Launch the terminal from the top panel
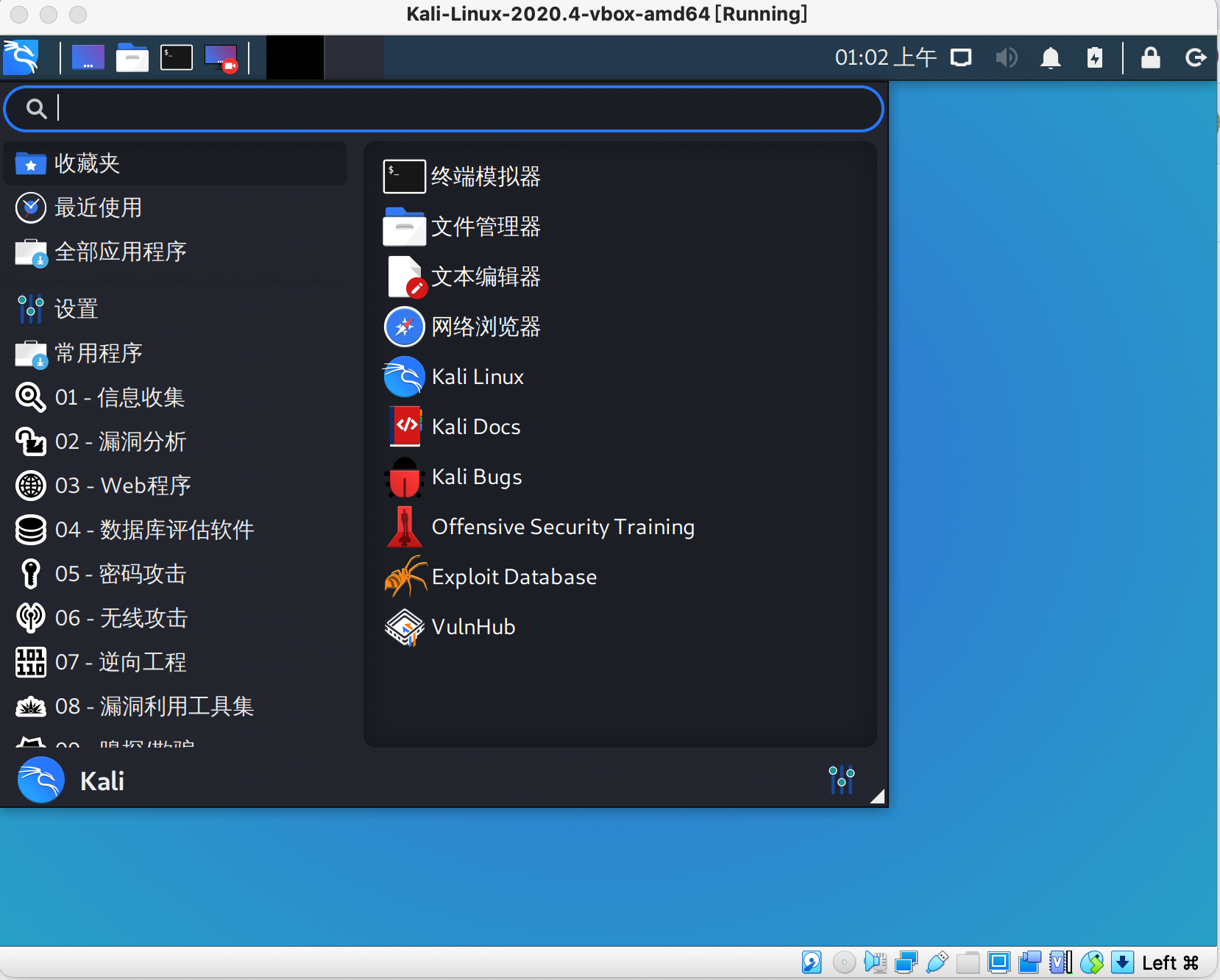The image size is (1220, 980). pyautogui.click(x=177, y=57)
